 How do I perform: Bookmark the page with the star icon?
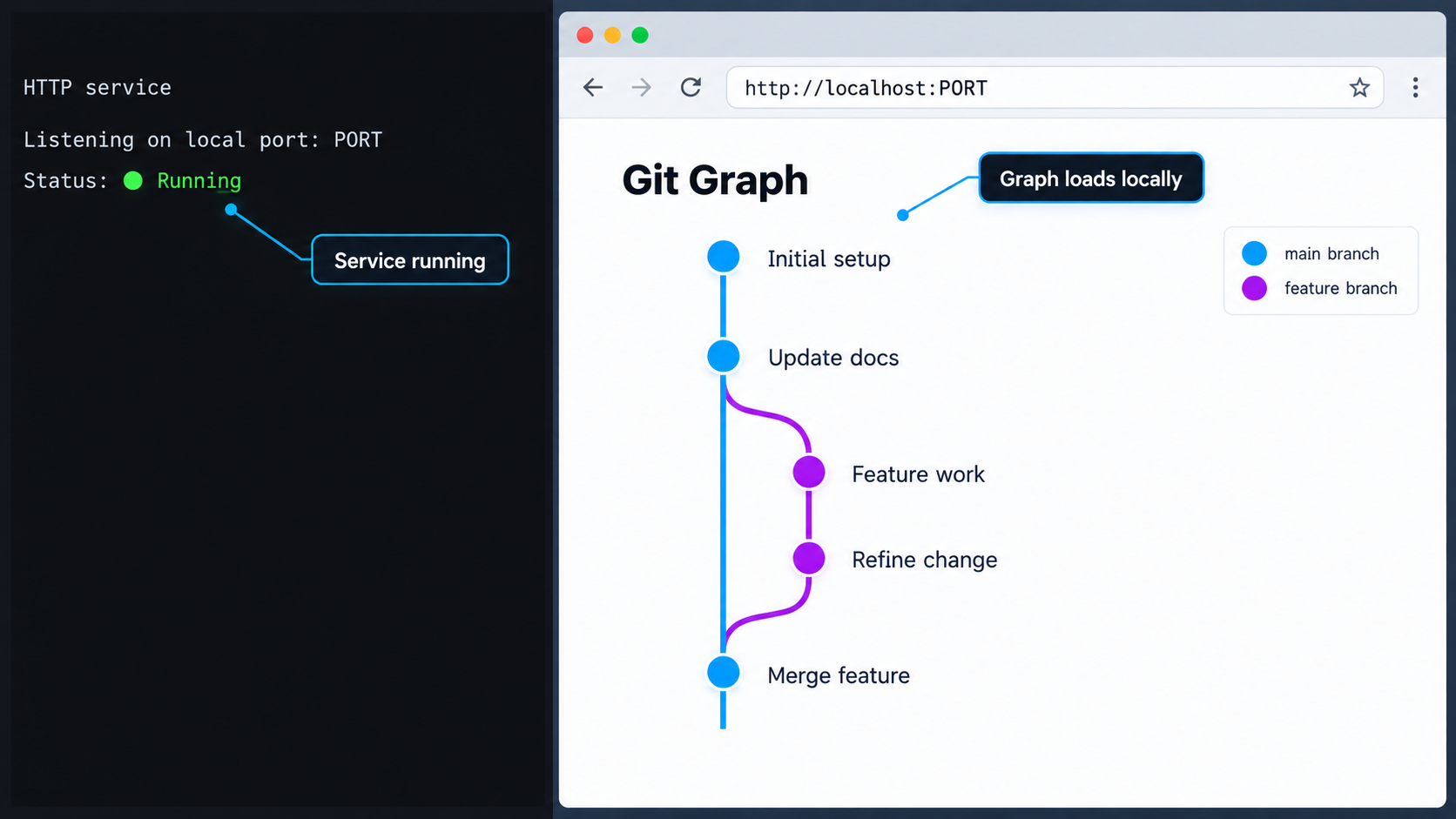[x=1359, y=87]
